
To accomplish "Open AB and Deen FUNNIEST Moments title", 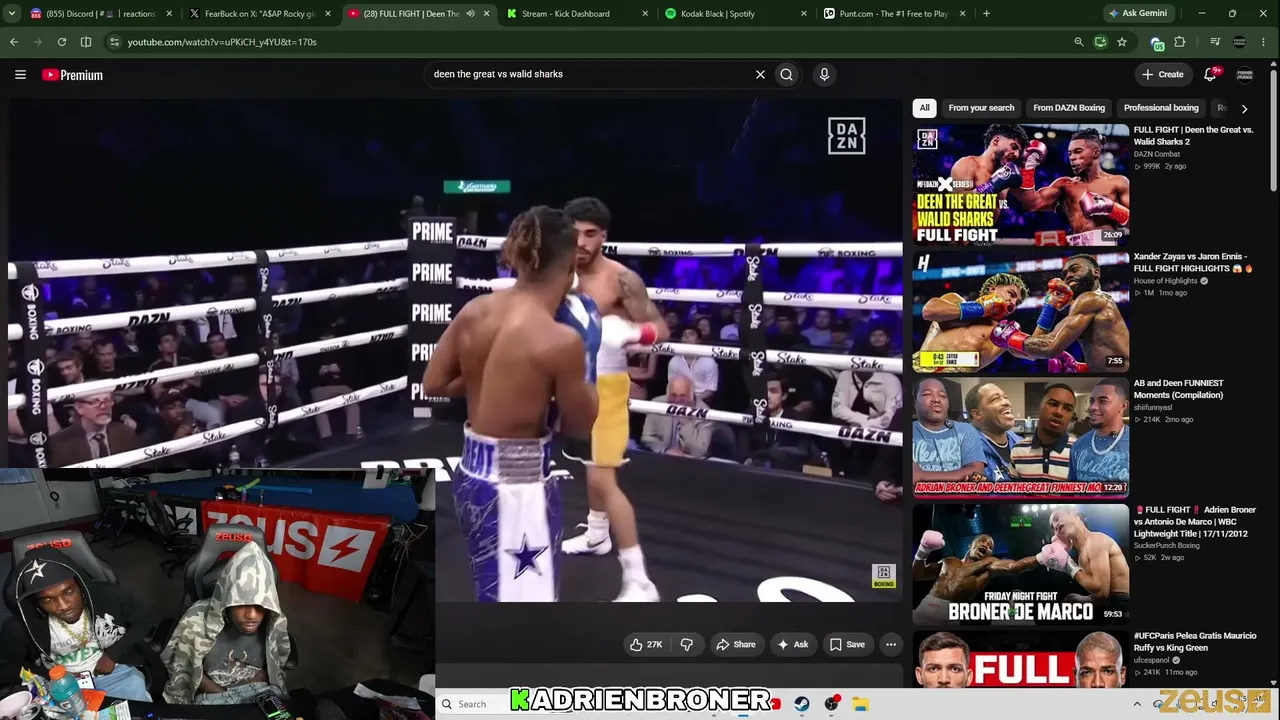I will pos(1179,389).
